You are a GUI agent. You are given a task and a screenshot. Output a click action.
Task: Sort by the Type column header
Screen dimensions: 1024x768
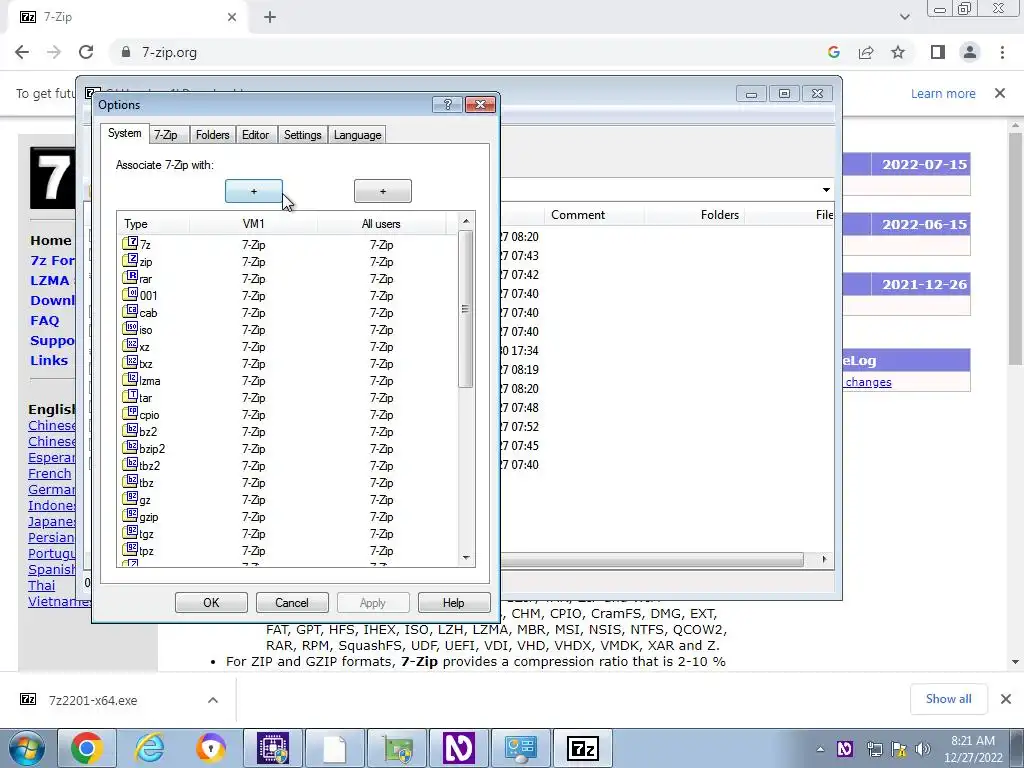[x=154, y=223]
